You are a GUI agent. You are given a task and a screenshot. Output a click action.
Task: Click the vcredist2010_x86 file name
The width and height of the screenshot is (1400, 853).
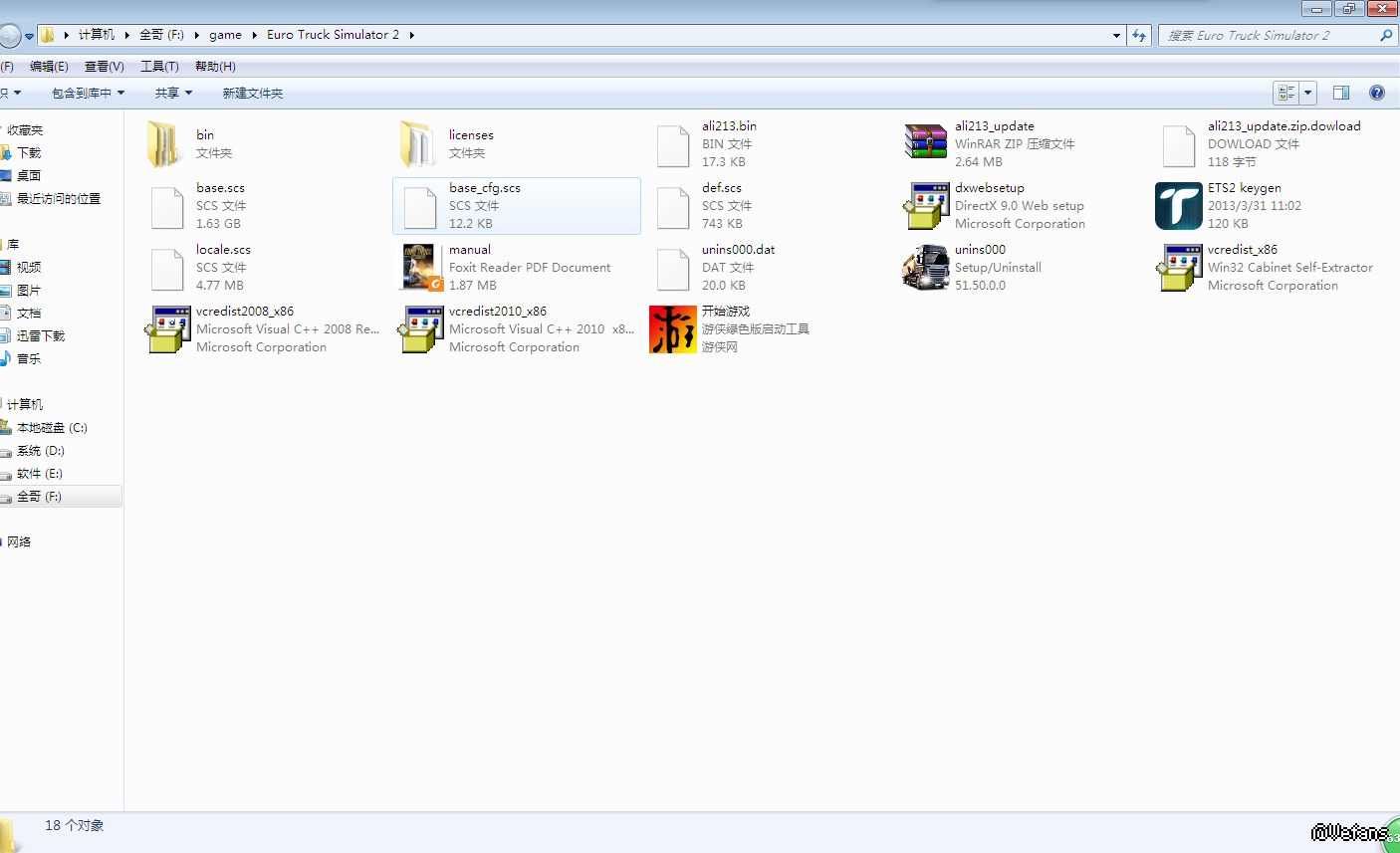click(x=498, y=312)
